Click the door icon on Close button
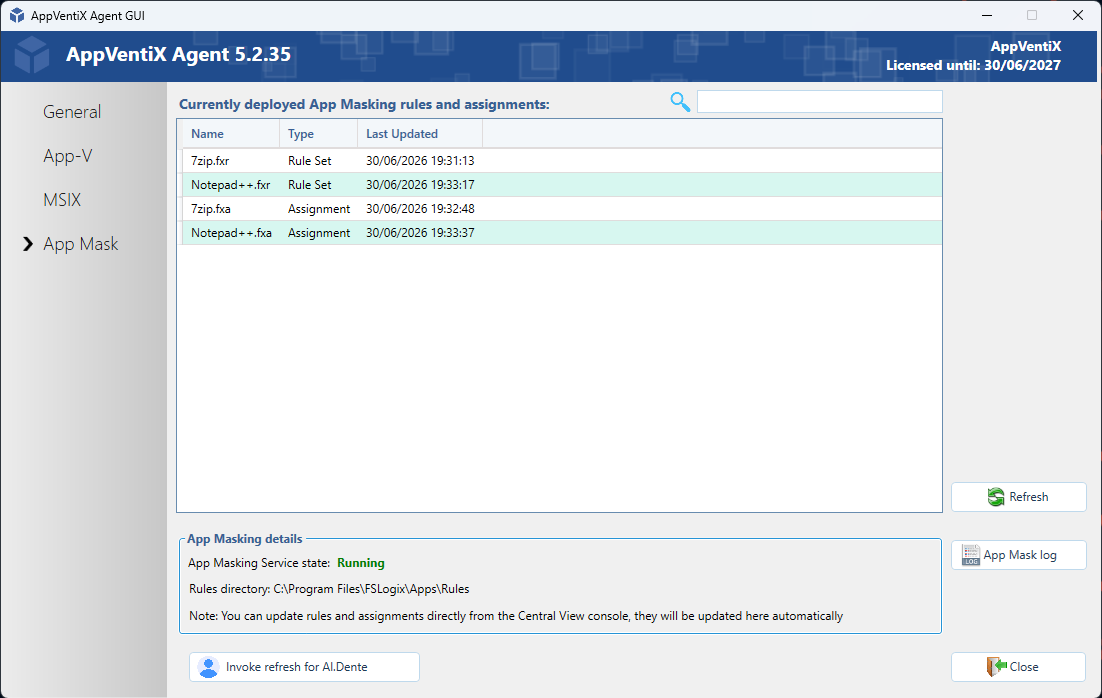The height and width of the screenshot is (698, 1102). pos(997,667)
